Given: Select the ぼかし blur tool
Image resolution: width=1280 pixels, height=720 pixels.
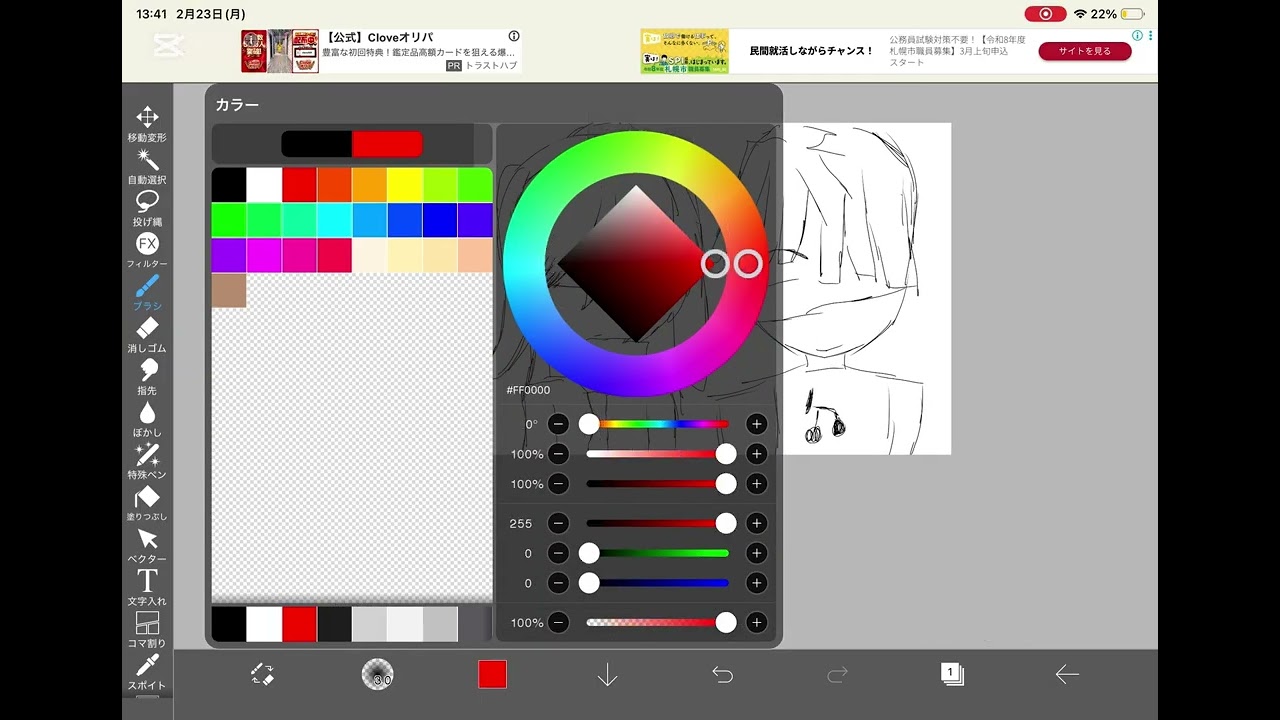Looking at the screenshot, I should coord(147,420).
